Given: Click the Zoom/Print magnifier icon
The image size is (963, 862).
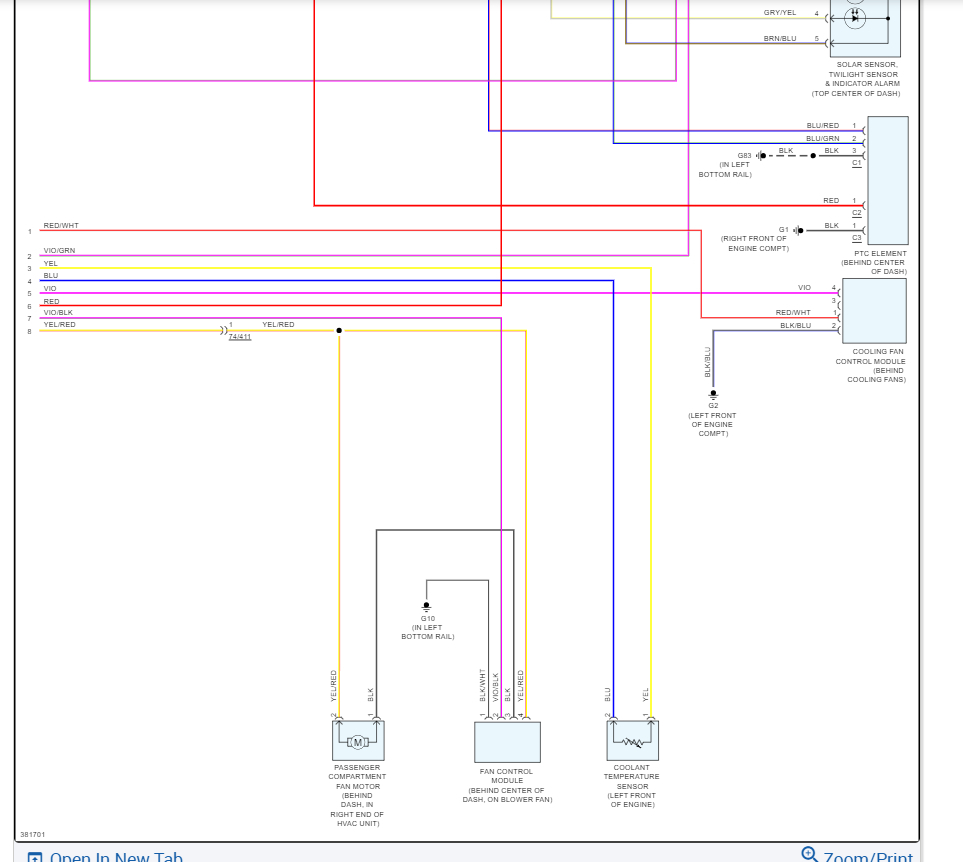Looking at the screenshot, I should click(x=809, y=854).
